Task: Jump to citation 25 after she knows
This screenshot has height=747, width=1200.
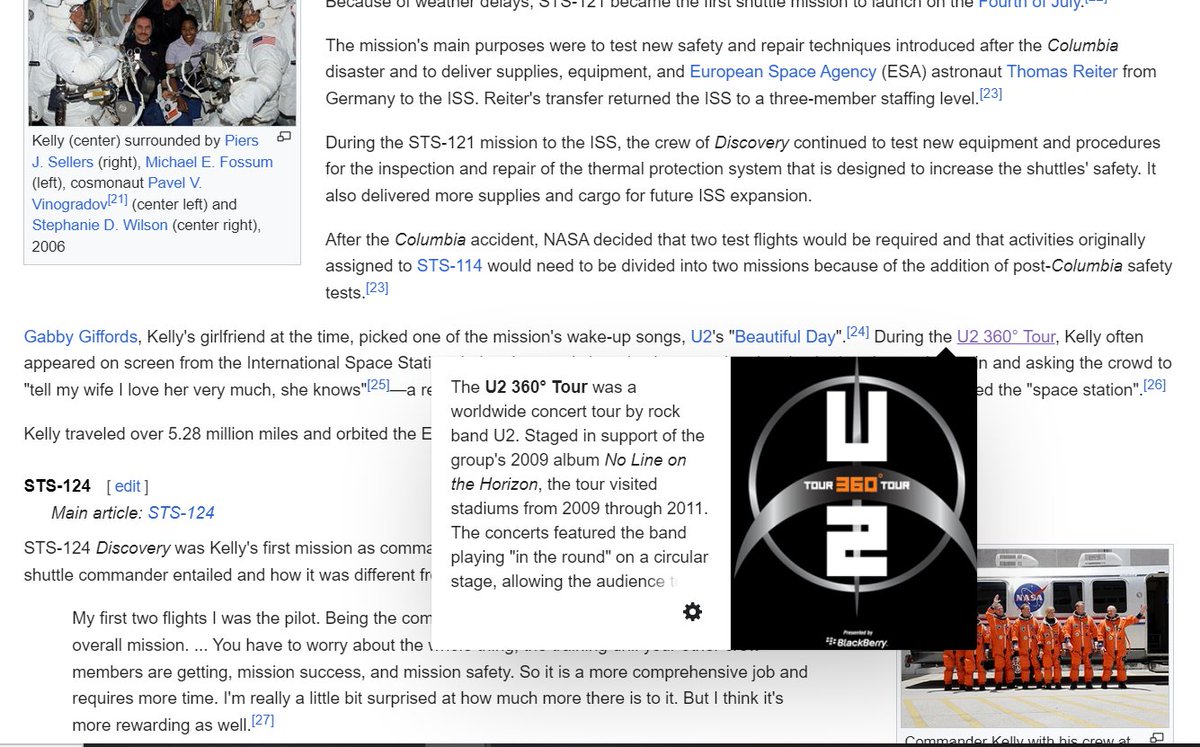Action: click(378, 384)
